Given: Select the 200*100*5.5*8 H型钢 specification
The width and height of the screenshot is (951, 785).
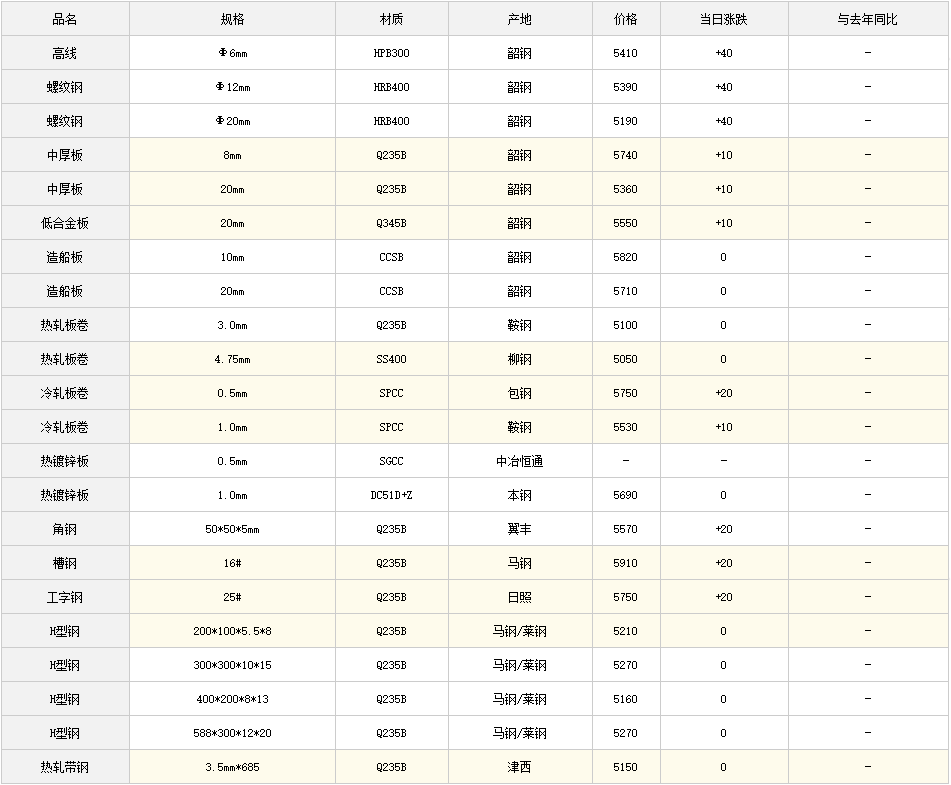Looking at the screenshot, I should [232, 631].
